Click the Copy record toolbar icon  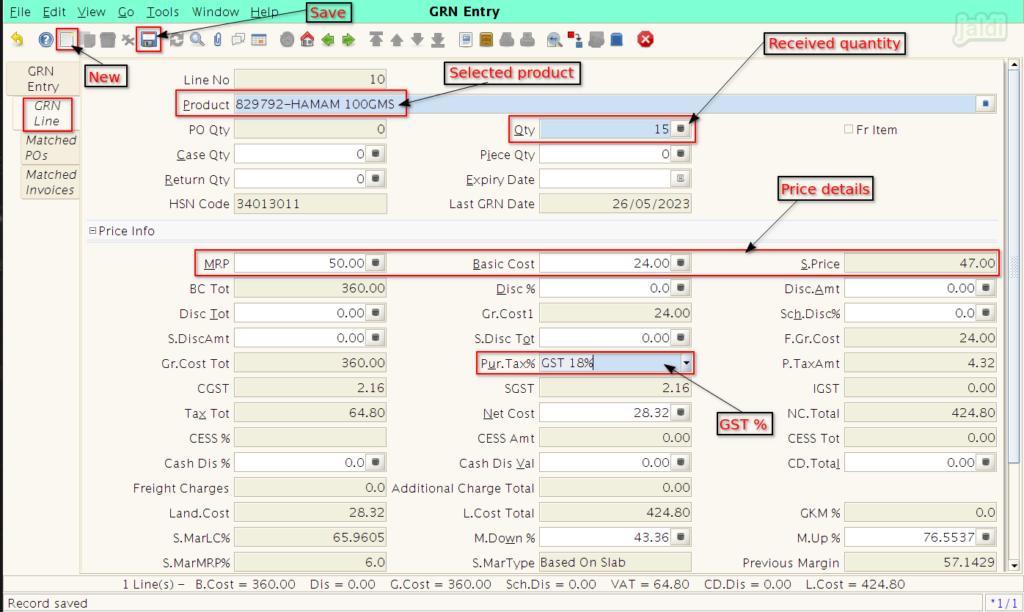click(x=89, y=40)
